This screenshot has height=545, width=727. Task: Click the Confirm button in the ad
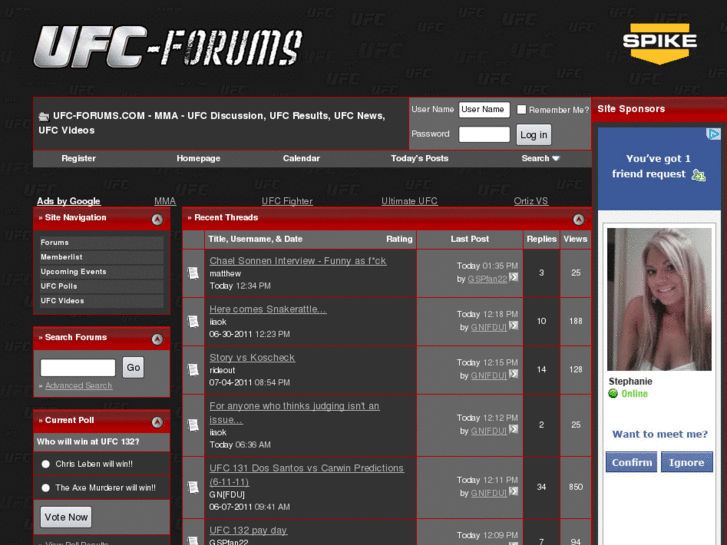[631, 462]
